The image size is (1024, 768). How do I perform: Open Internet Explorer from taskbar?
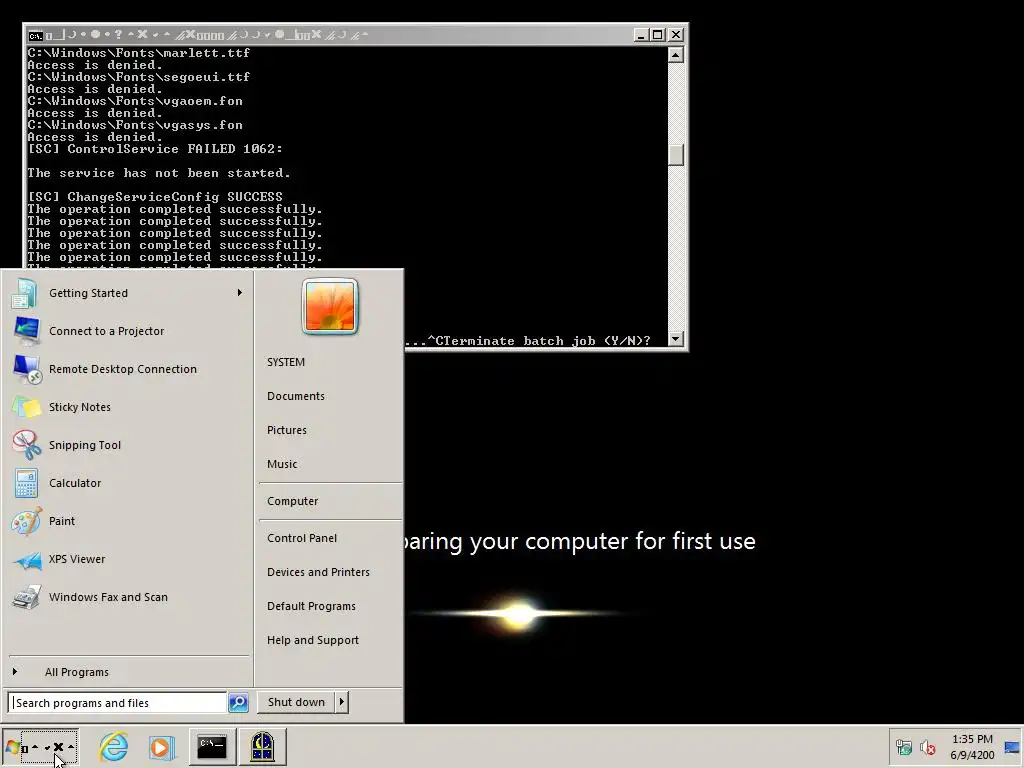pyautogui.click(x=114, y=746)
